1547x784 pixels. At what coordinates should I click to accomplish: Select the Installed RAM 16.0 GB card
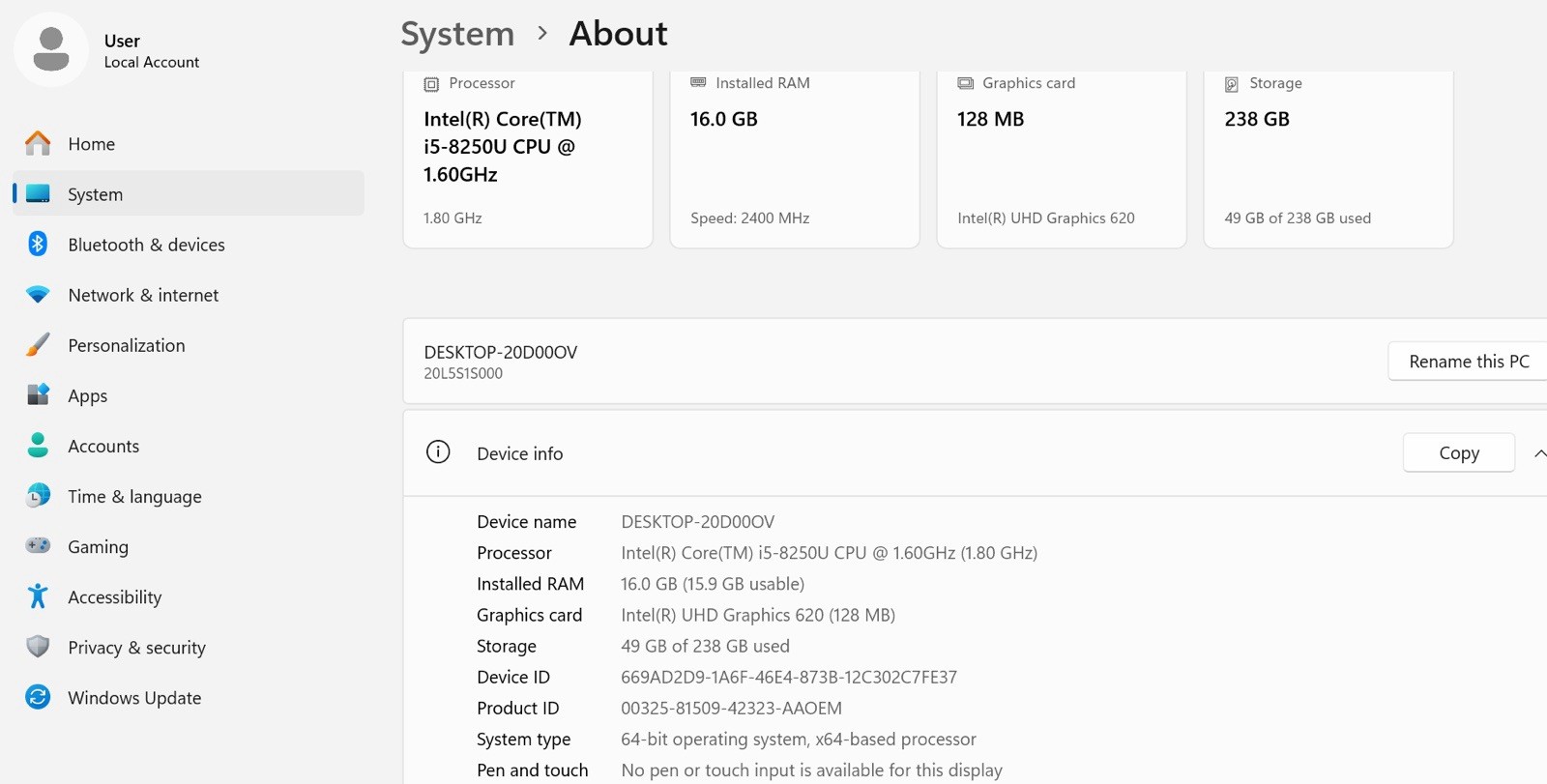(795, 160)
